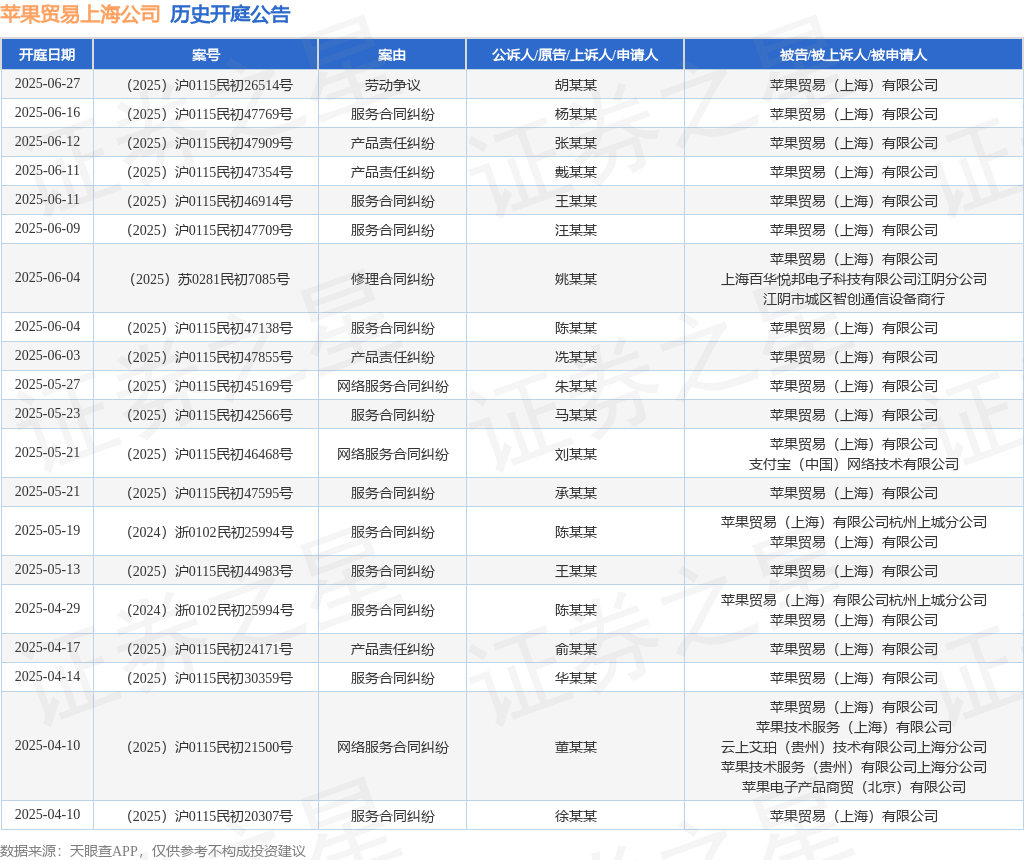
Task: Click the case cause 劳动争议
Action: point(392,86)
